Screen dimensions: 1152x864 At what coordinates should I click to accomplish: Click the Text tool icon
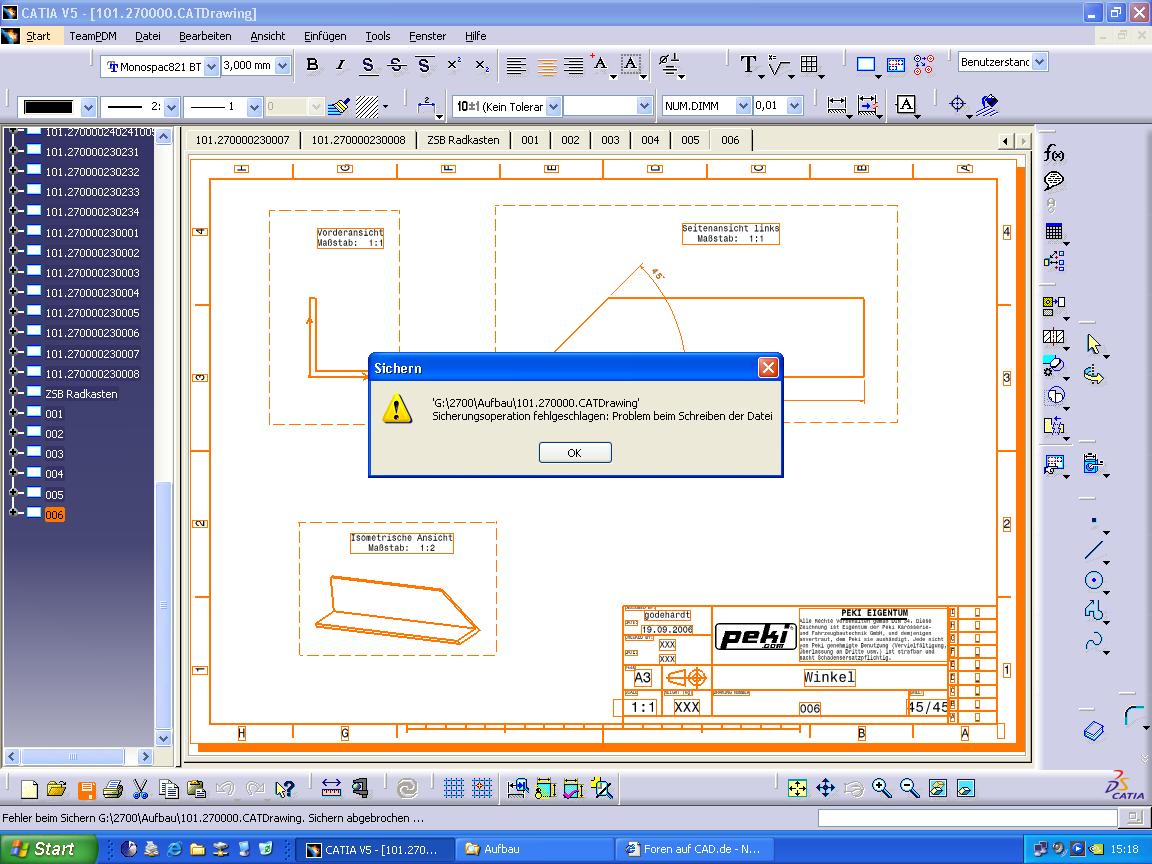[748, 65]
